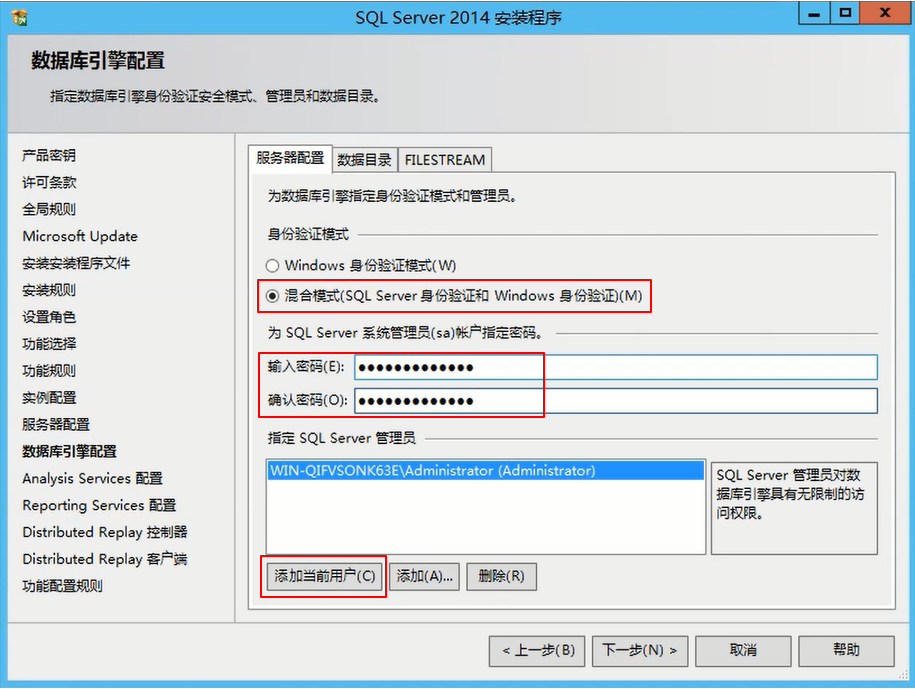
Task: Click the 删除(R) button
Action: (x=501, y=576)
